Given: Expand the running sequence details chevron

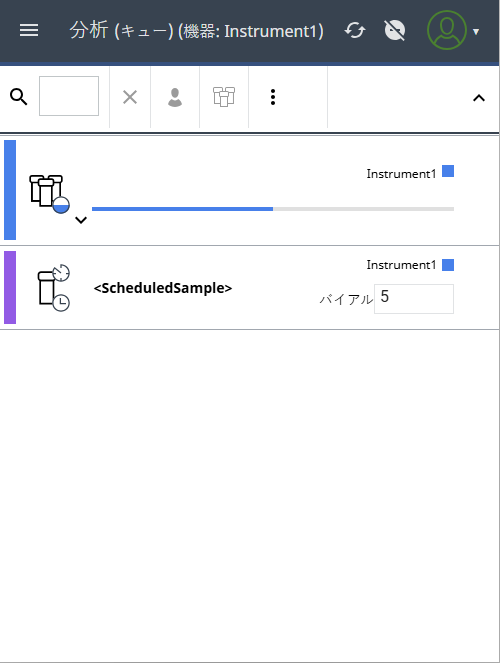Looking at the screenshot, I should click(x=81, y=220).
